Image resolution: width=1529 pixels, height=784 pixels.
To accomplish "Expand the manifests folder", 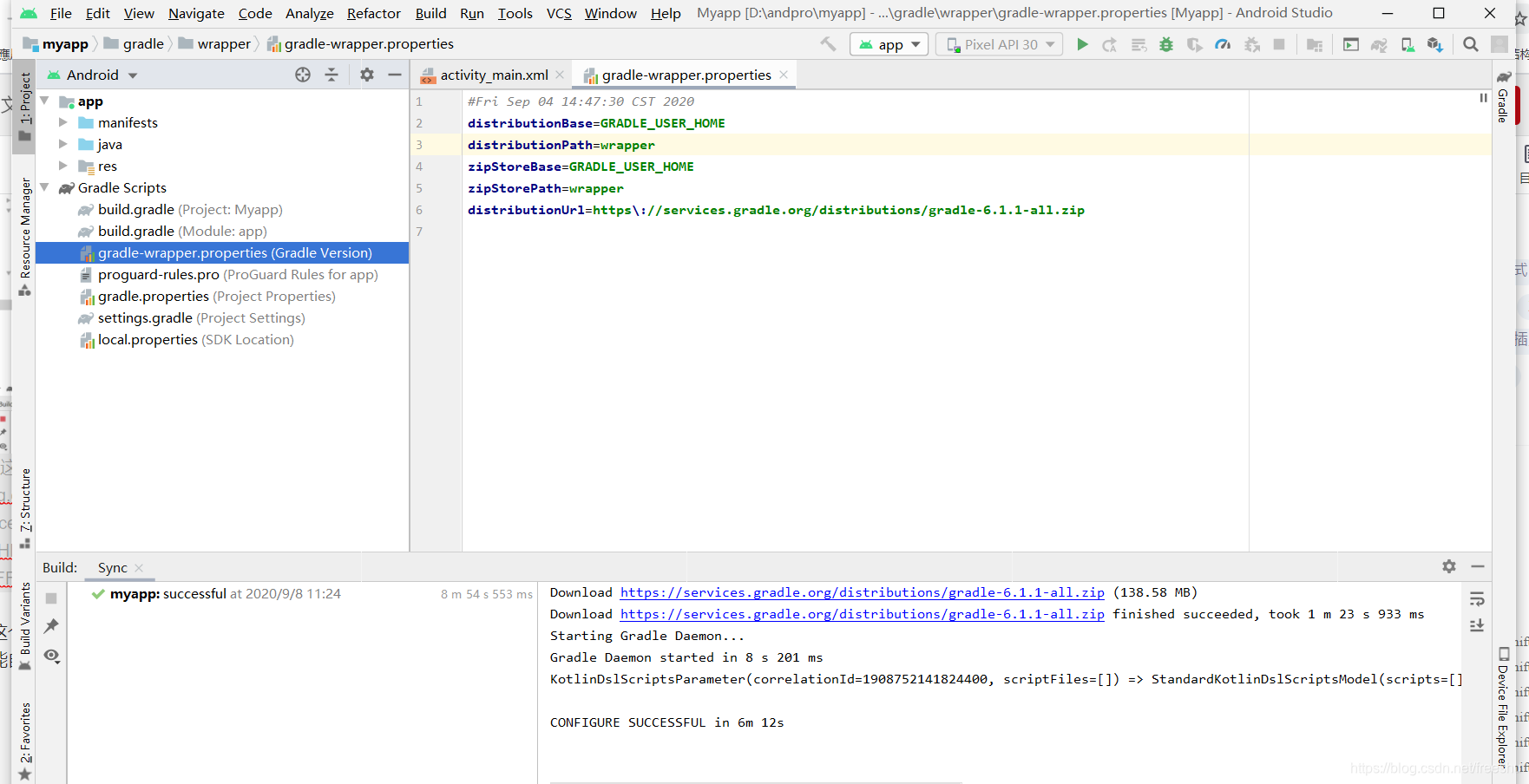I will click(63, 123).
